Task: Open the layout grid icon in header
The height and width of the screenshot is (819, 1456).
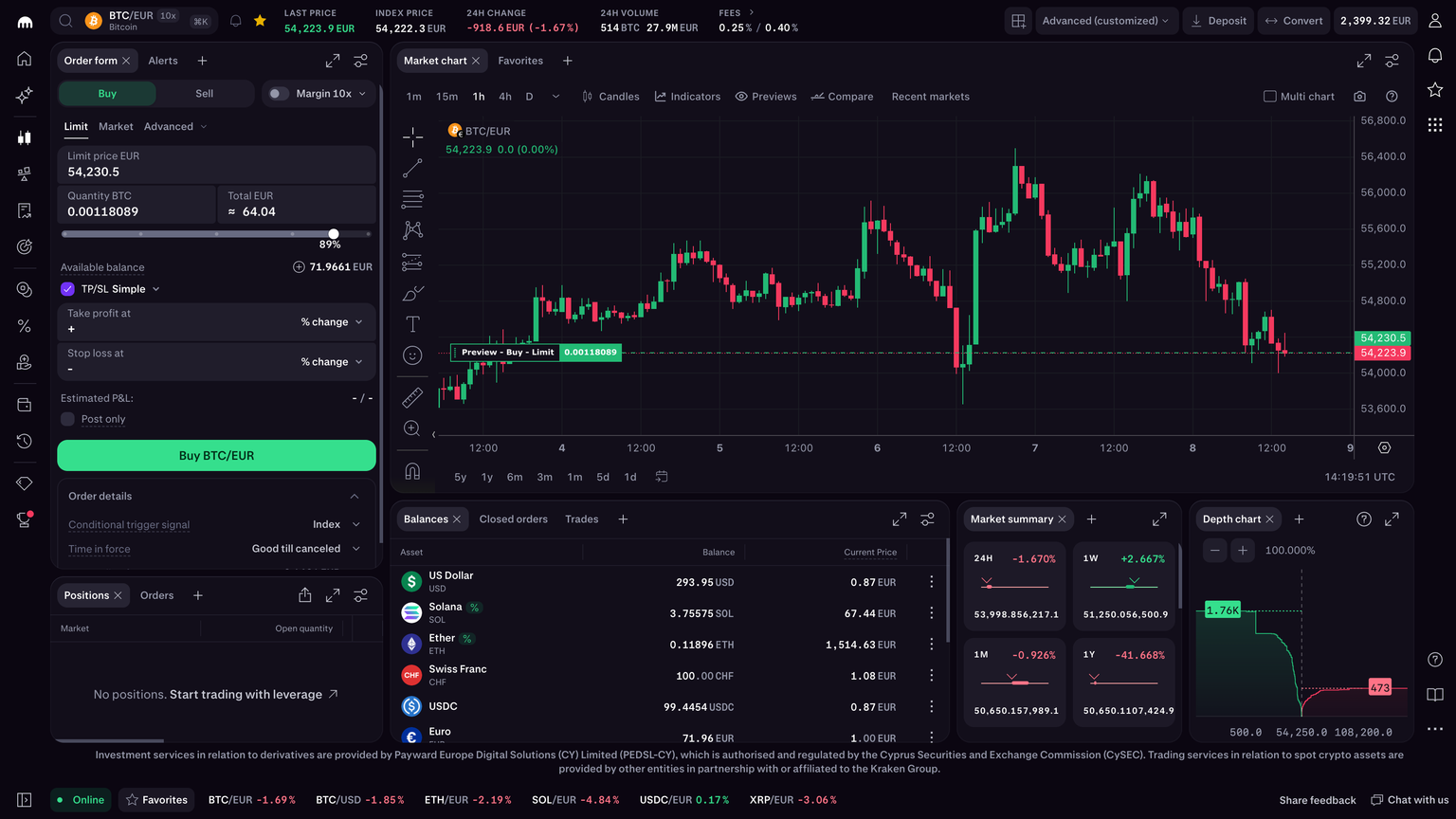Action: (1019, 21)
